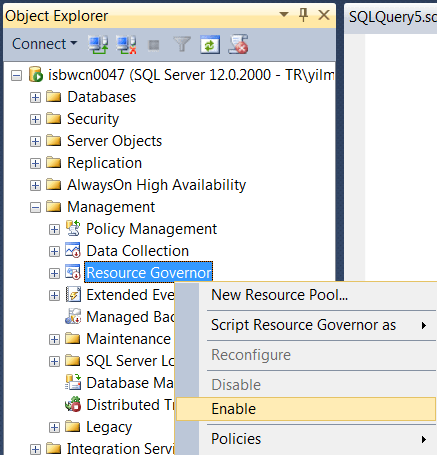Select the Replication tree item

click(x=104, y=163)
